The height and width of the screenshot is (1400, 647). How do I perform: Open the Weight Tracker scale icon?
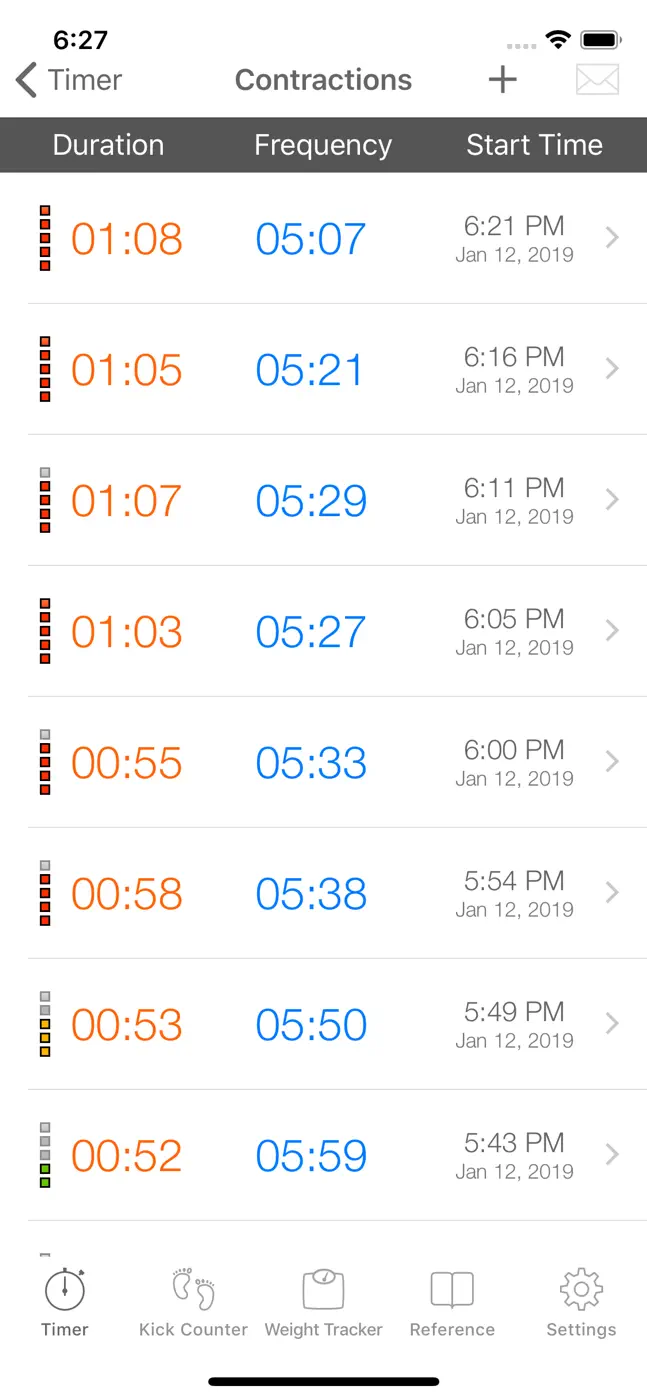point(323,1290)
